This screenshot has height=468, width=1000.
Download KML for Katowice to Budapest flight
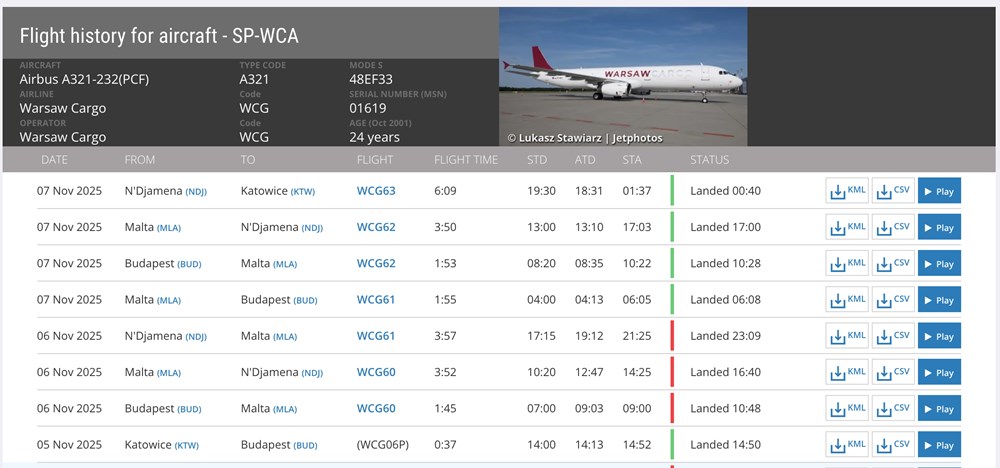tap(846, 444)
